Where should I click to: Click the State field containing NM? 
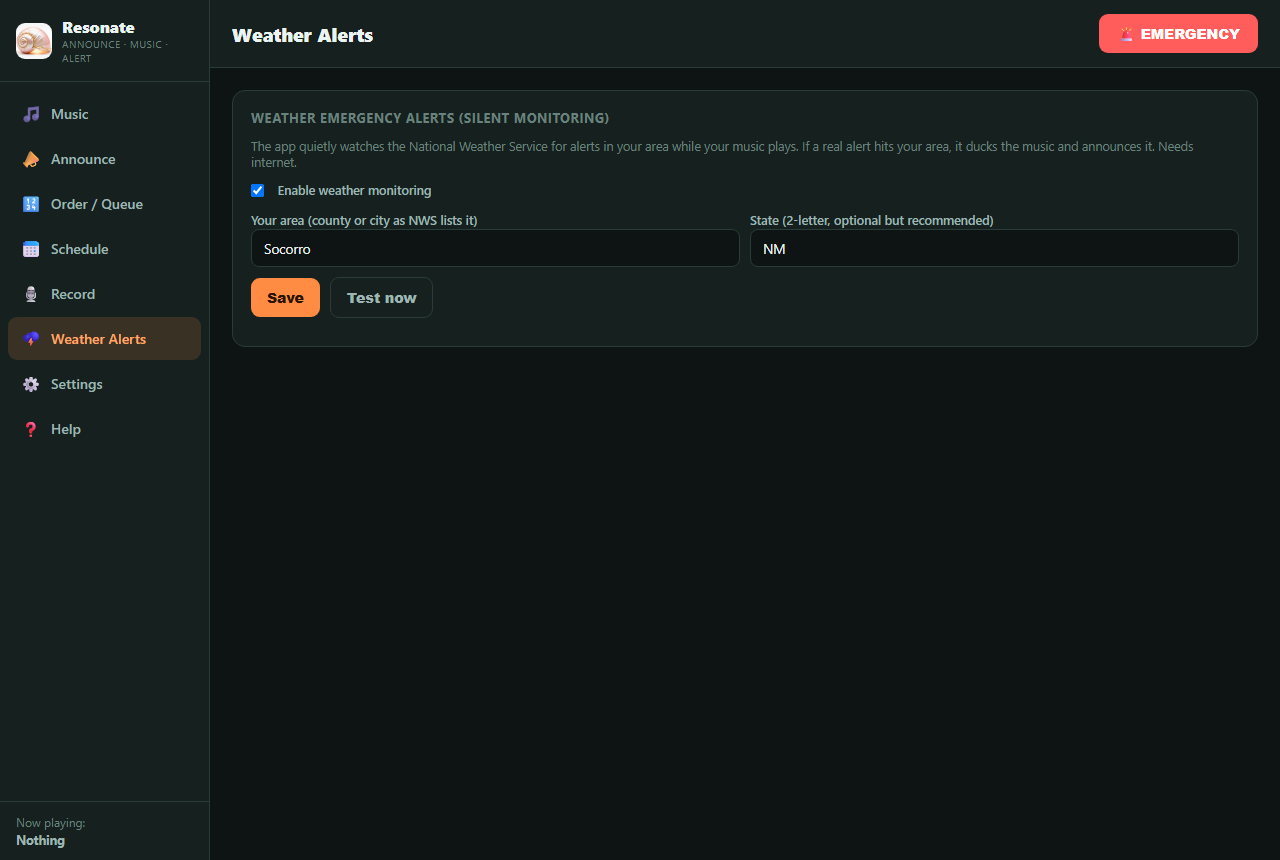click(x=994, y=249)
